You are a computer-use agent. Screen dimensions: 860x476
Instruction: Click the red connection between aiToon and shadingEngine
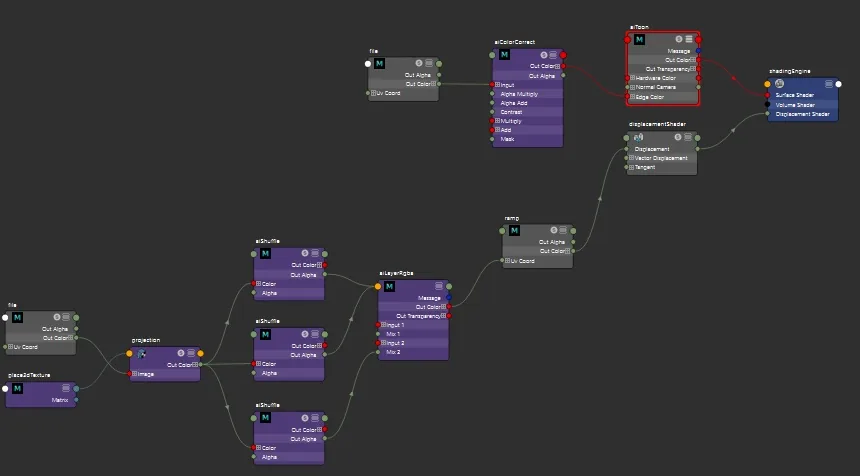pyautogui.click(x=733, y=78)
